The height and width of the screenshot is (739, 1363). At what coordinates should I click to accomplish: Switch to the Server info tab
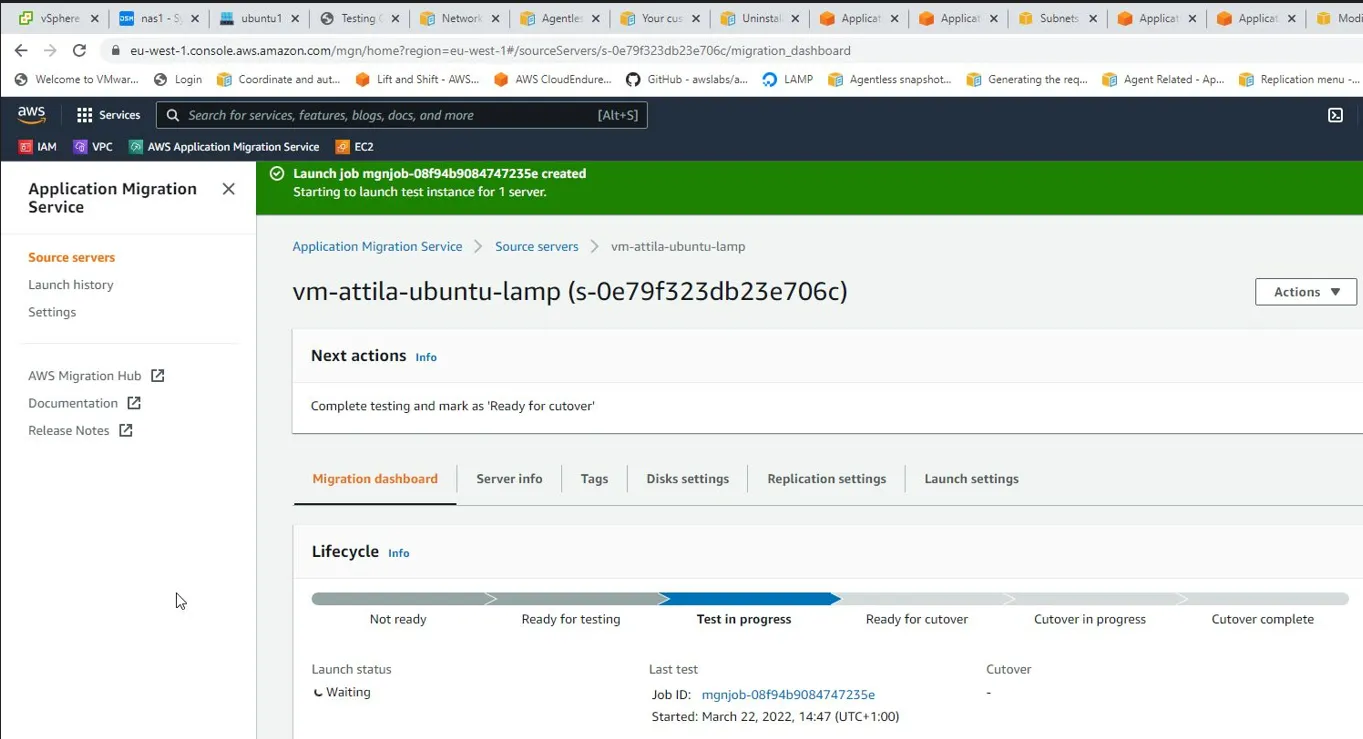509,479
